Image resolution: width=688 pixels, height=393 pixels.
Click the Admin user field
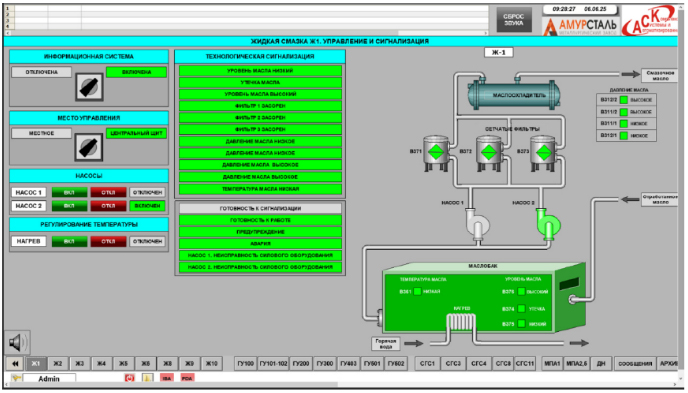(x=49, y=379)
